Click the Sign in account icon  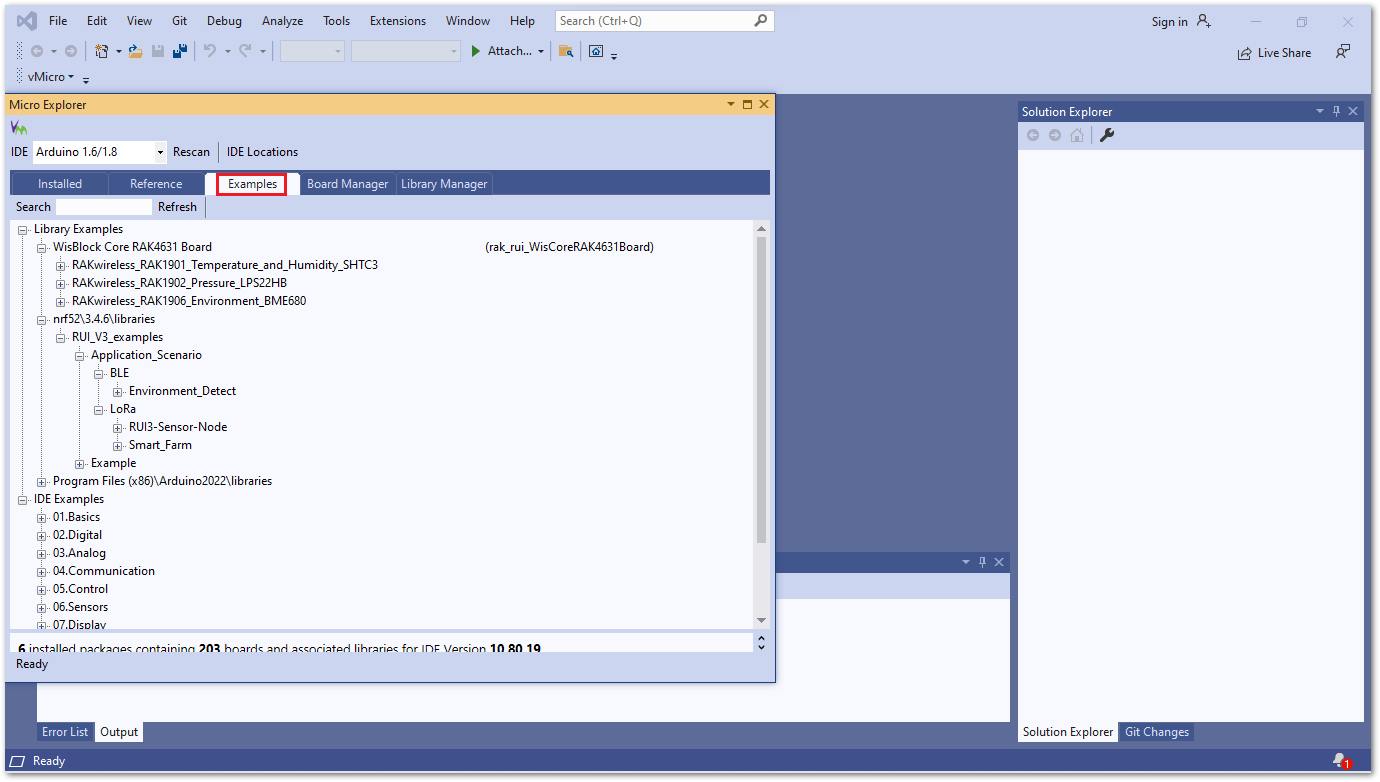pyautogui.click(x=1204, y=21)
